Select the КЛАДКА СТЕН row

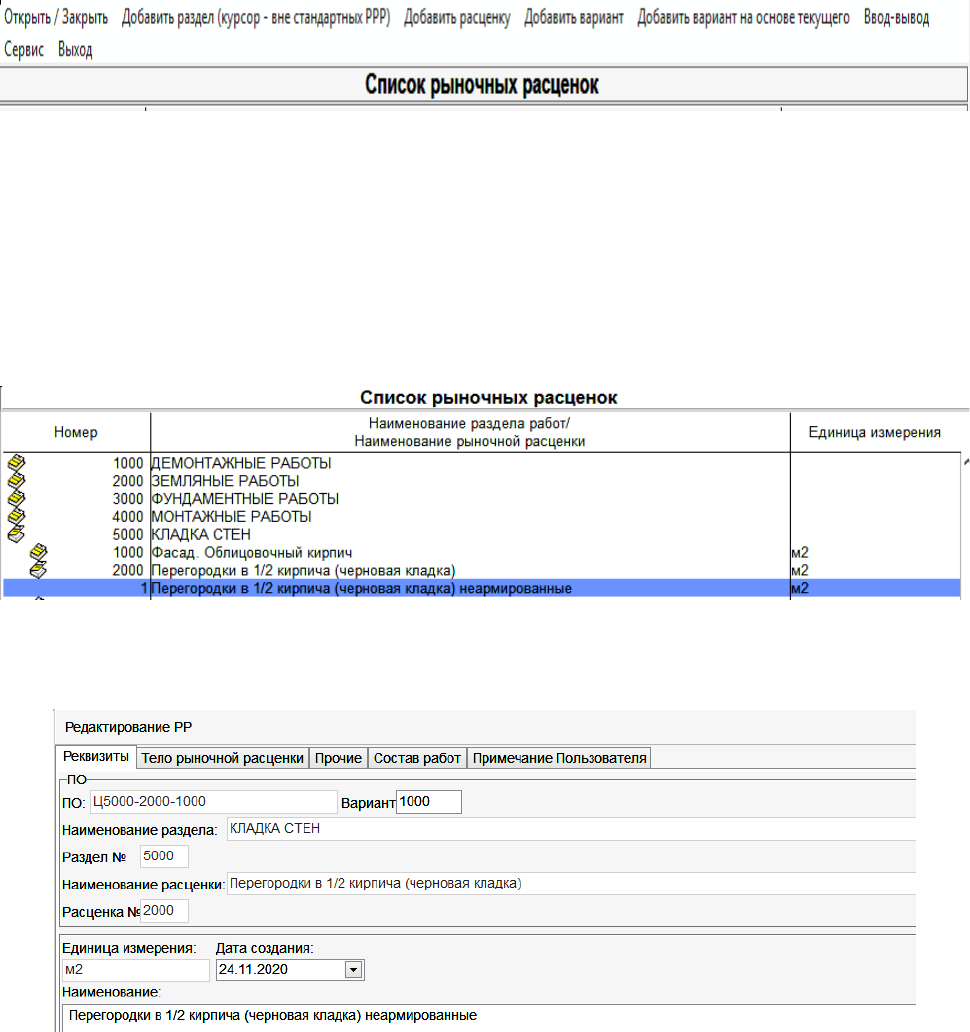pyautogui.click(x=482, y=534)
